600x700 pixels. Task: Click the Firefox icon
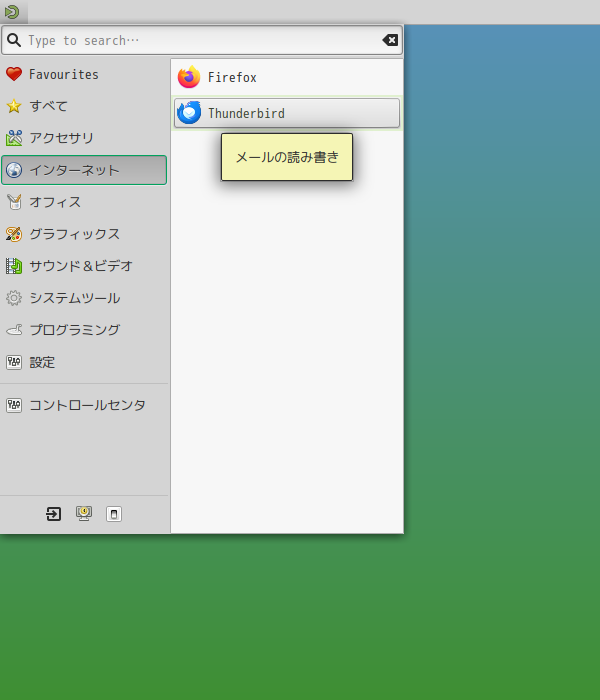(189, 77)
